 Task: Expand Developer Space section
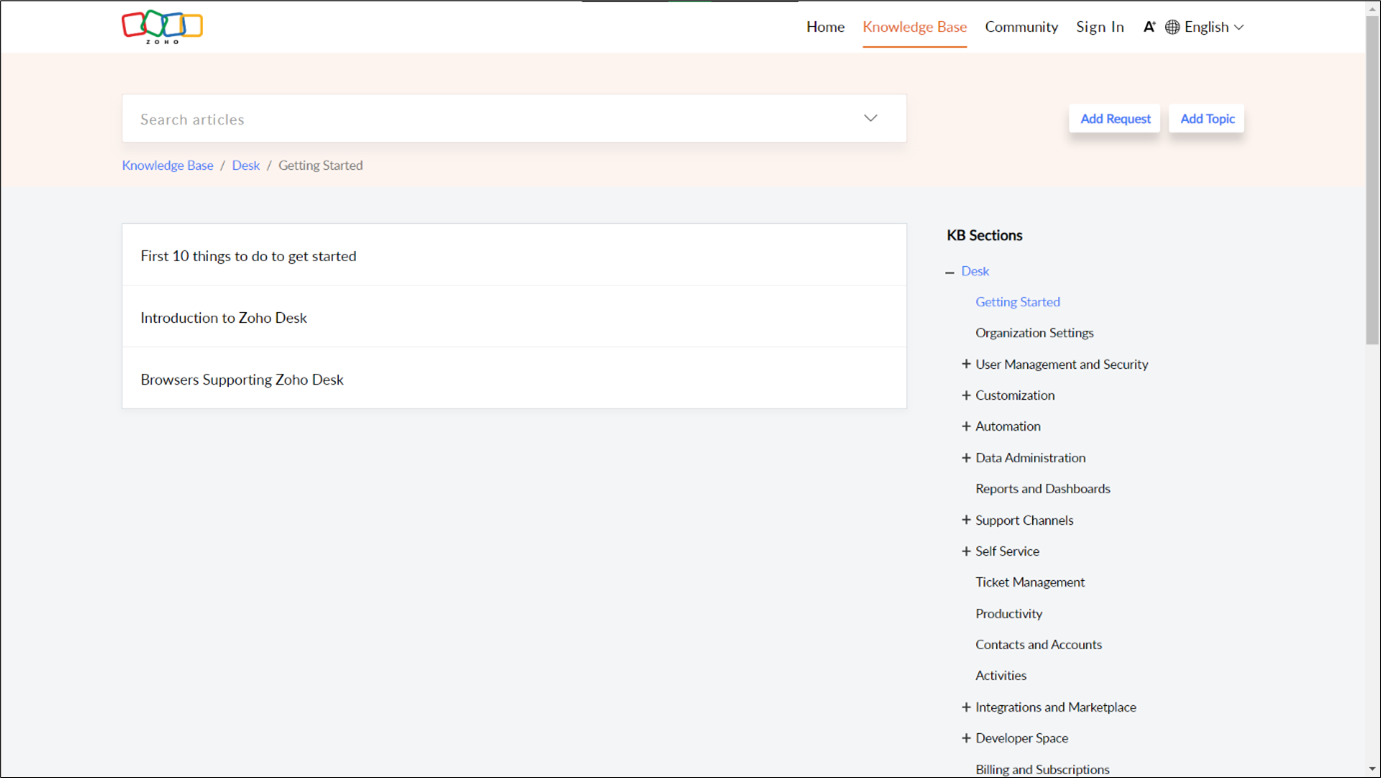click(966, 738)
